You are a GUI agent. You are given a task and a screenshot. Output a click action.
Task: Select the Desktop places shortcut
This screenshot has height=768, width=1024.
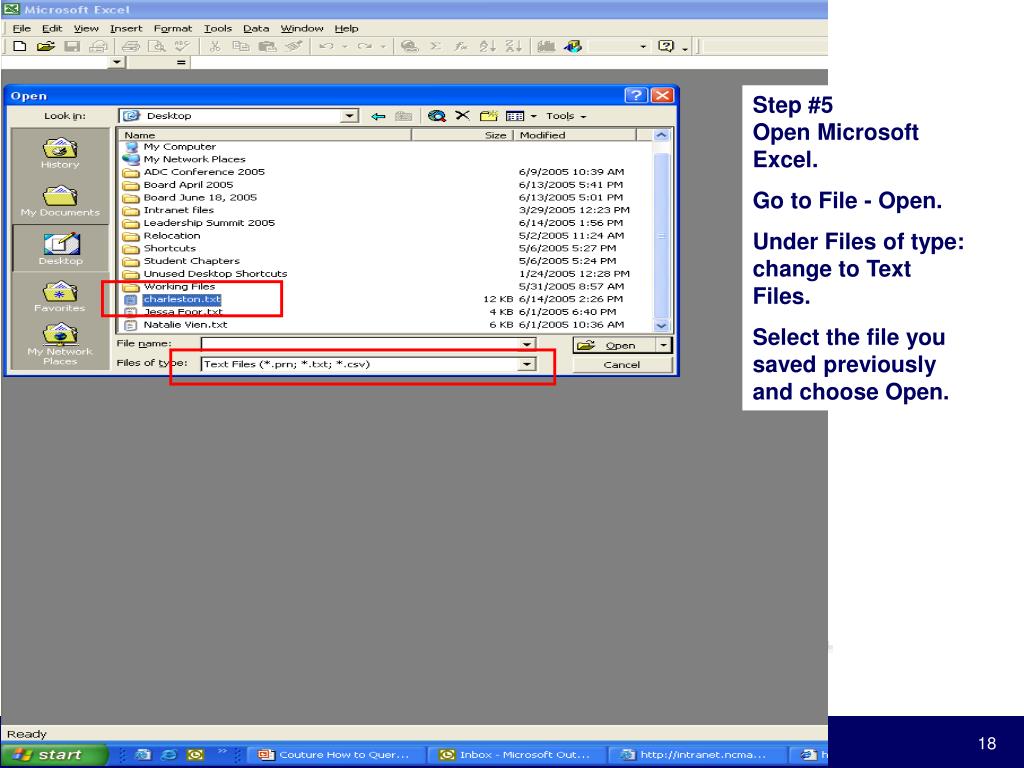pos(60,248)
